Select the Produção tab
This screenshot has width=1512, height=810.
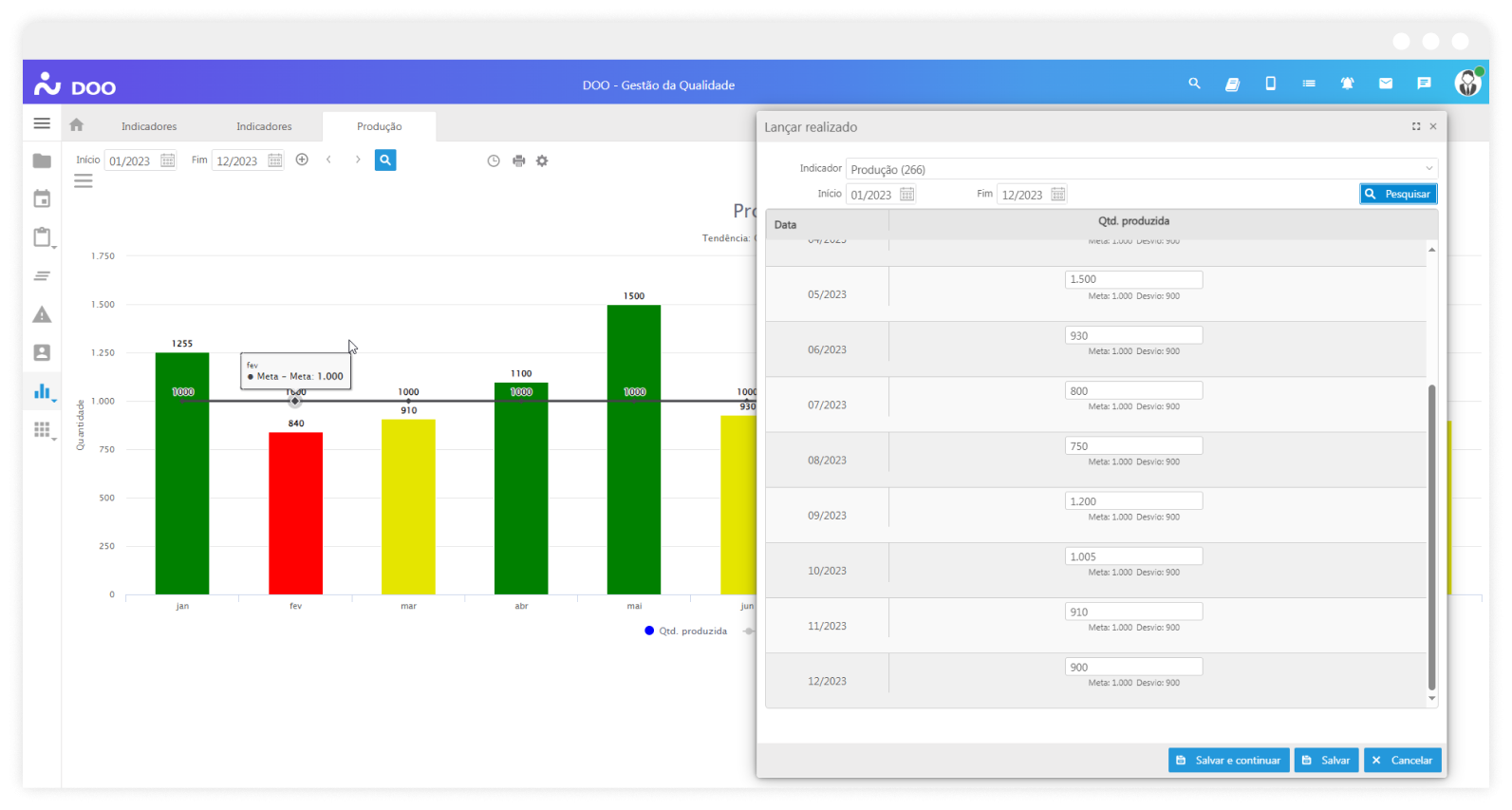(379, 126)
